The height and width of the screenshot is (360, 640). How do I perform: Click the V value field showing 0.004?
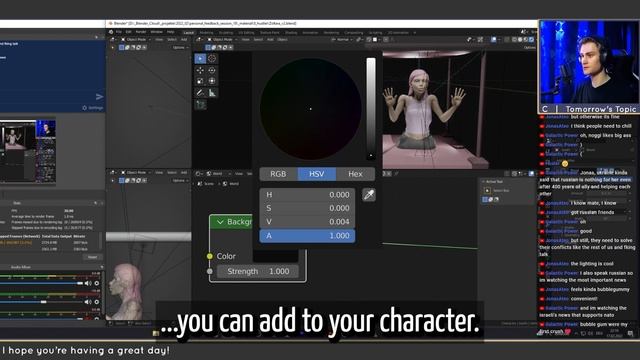307,222
